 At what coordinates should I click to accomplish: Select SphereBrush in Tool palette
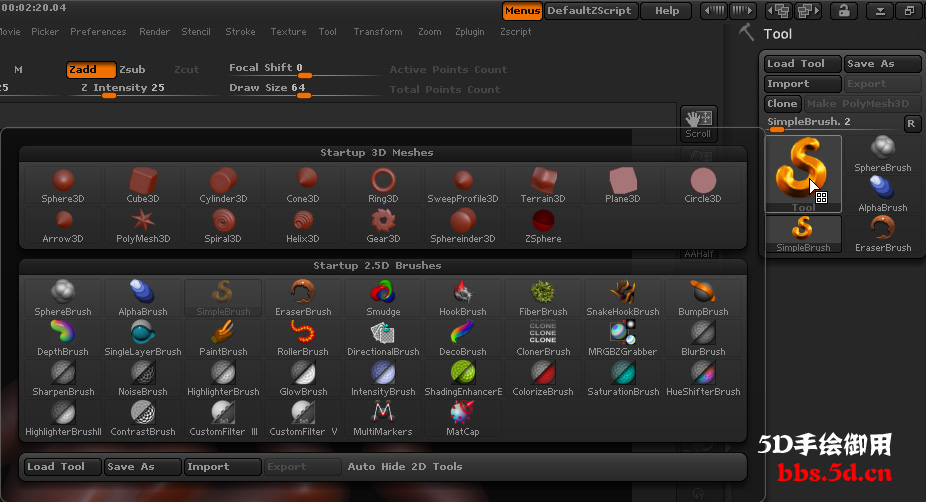click(883, 155)
